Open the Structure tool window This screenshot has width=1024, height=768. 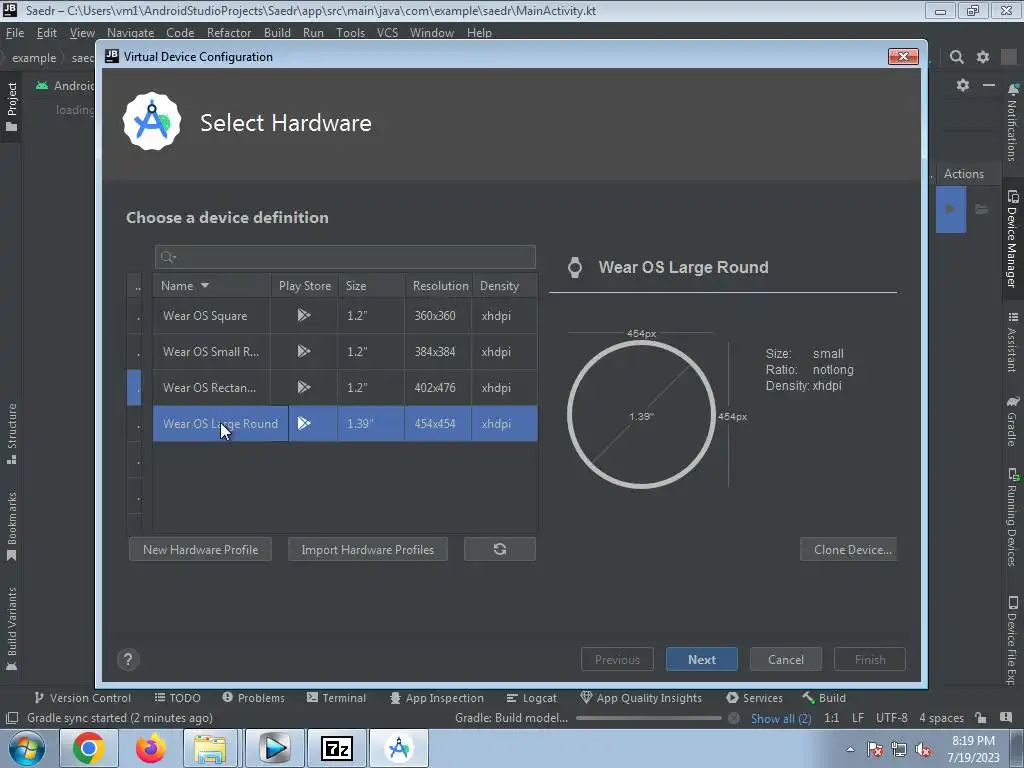click(x=12, y=434)
